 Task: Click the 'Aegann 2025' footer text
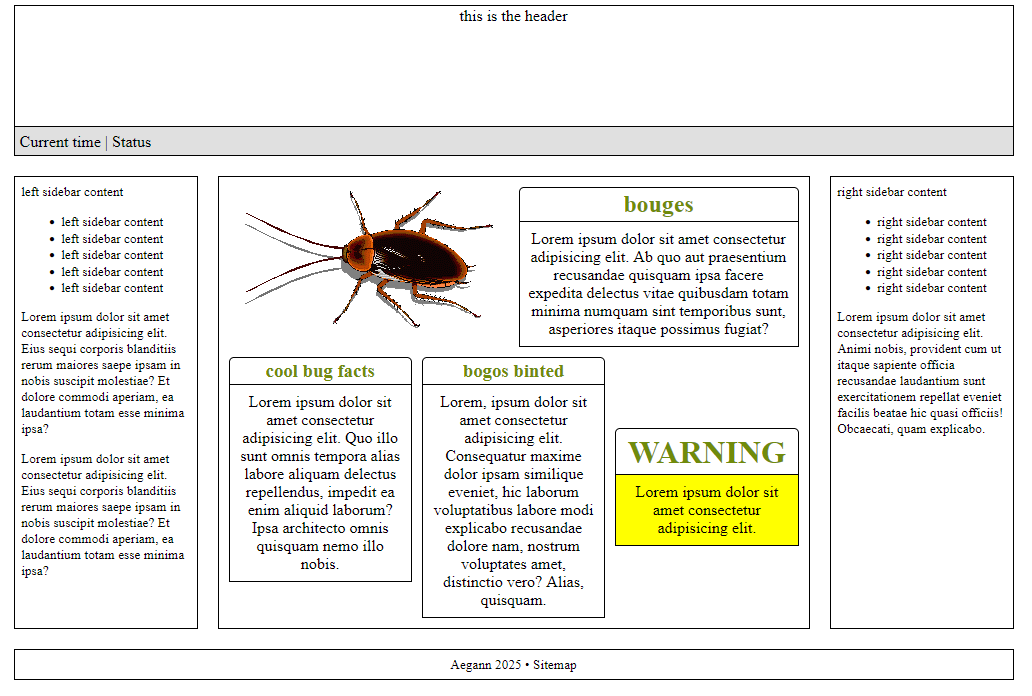click(x=486, y=665)
